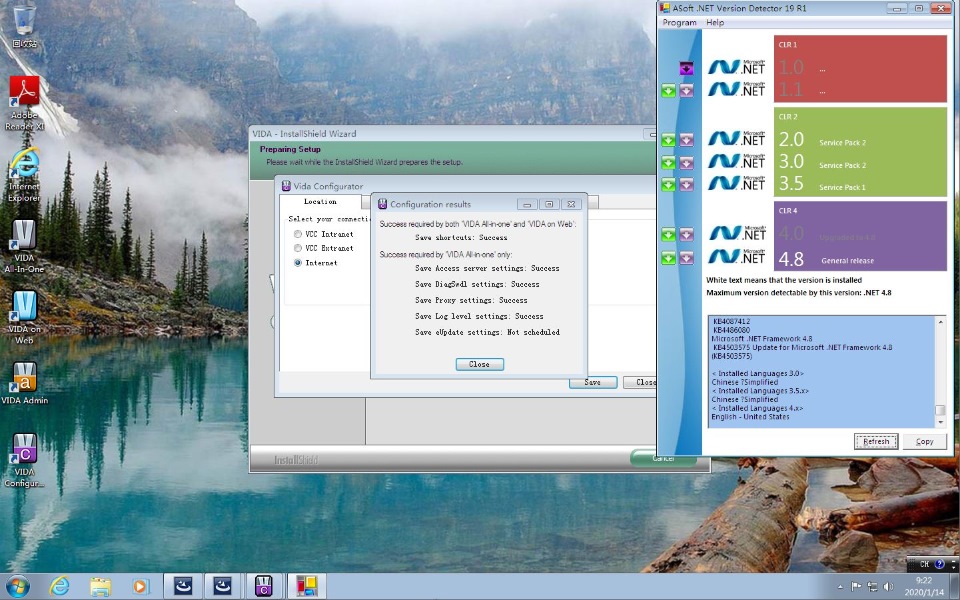This screenshot has width=960, height=600.
Task: Select the VIDA Admin desktop shortcut
Action: [x=24, y=383]
